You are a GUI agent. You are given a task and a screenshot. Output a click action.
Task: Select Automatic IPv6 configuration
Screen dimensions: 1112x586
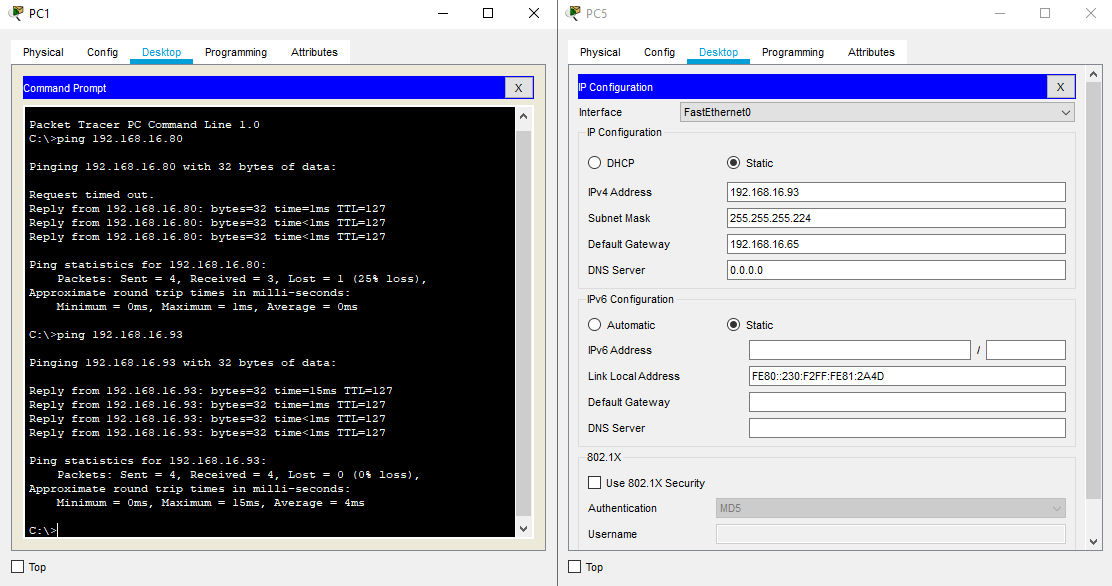(x=594, y=324)
